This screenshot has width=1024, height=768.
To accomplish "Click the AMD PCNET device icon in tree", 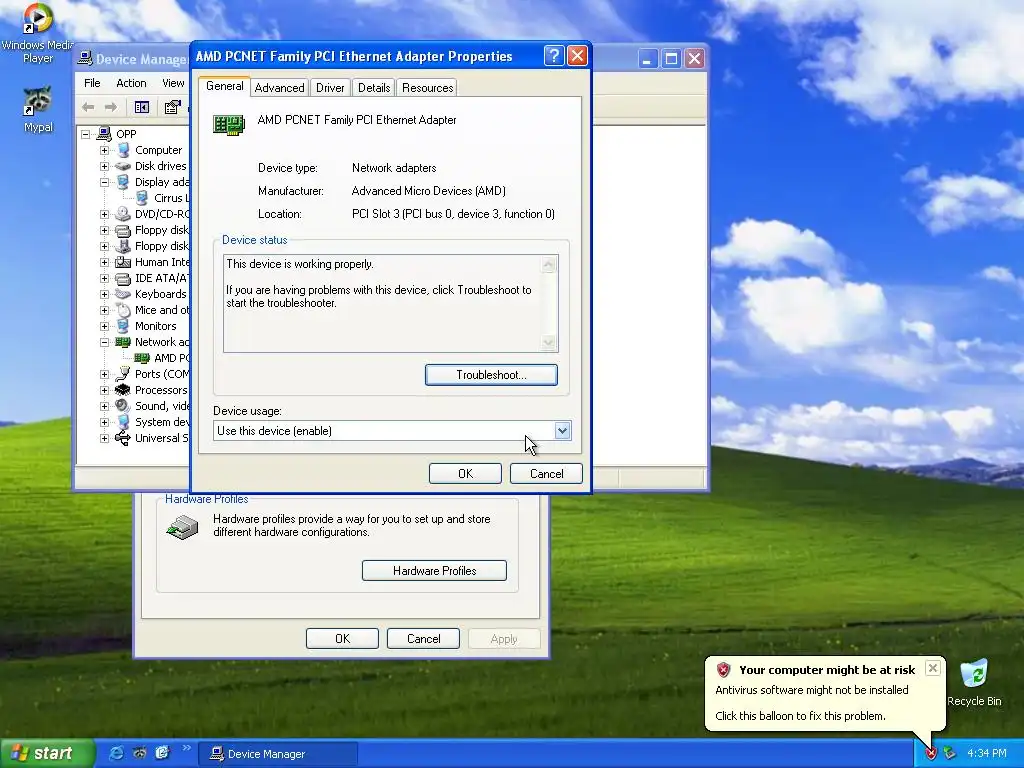I will click(x=142, y=358).
